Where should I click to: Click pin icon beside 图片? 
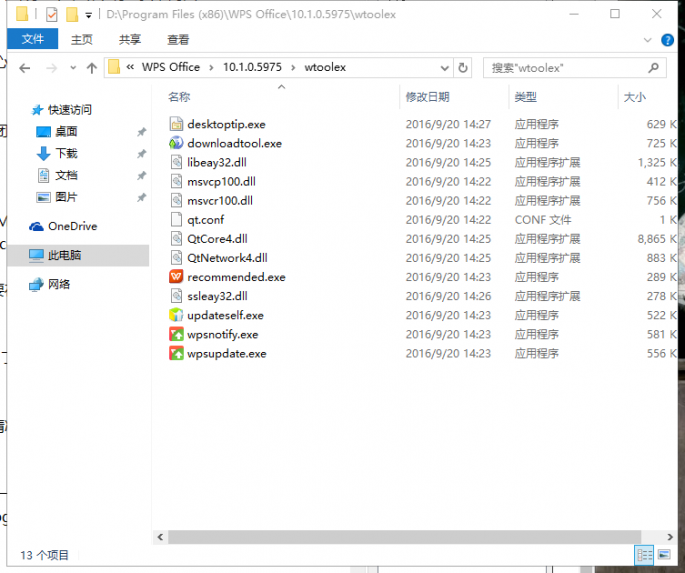[141, 197]
